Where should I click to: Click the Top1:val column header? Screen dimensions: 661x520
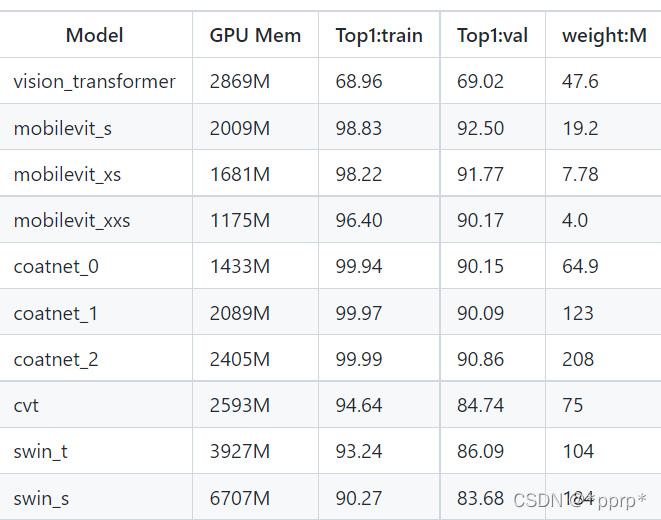tap(492, 35)
